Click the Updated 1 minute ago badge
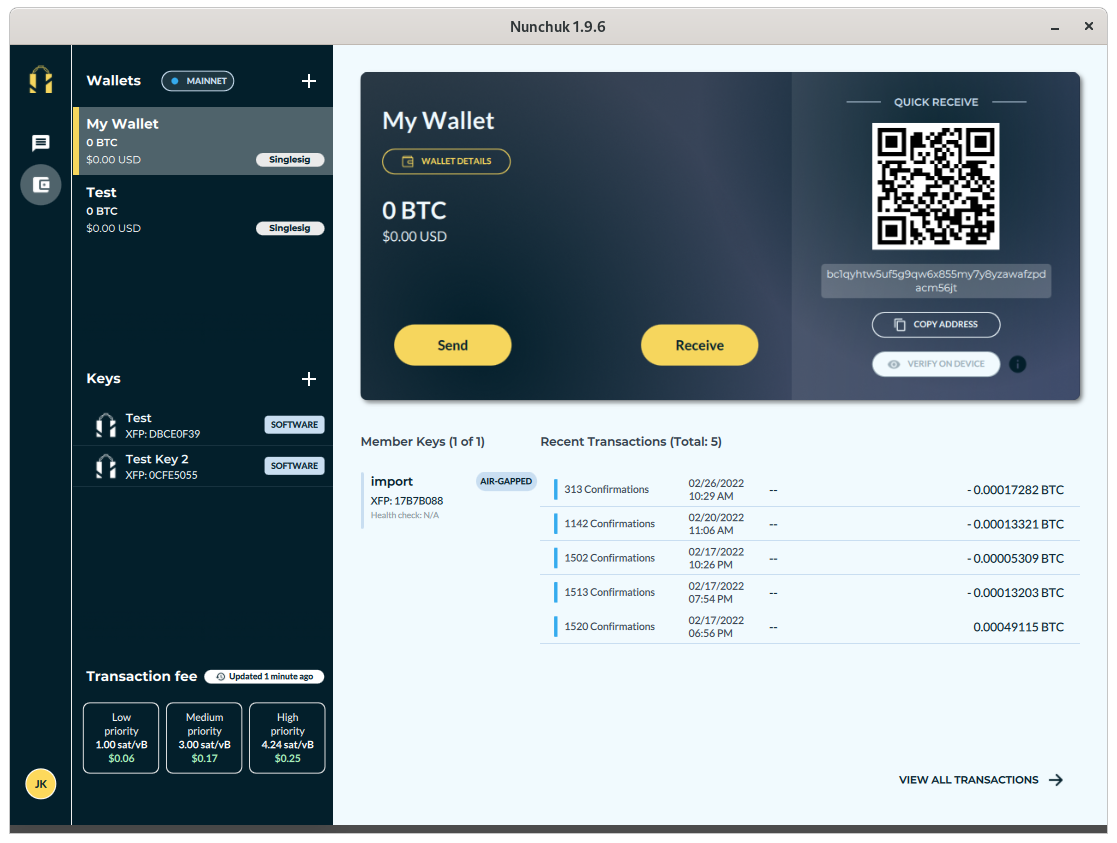Image resolution: width=1117 pixels, height=843 pixels. pyautogui.click(x=264, y=677)
